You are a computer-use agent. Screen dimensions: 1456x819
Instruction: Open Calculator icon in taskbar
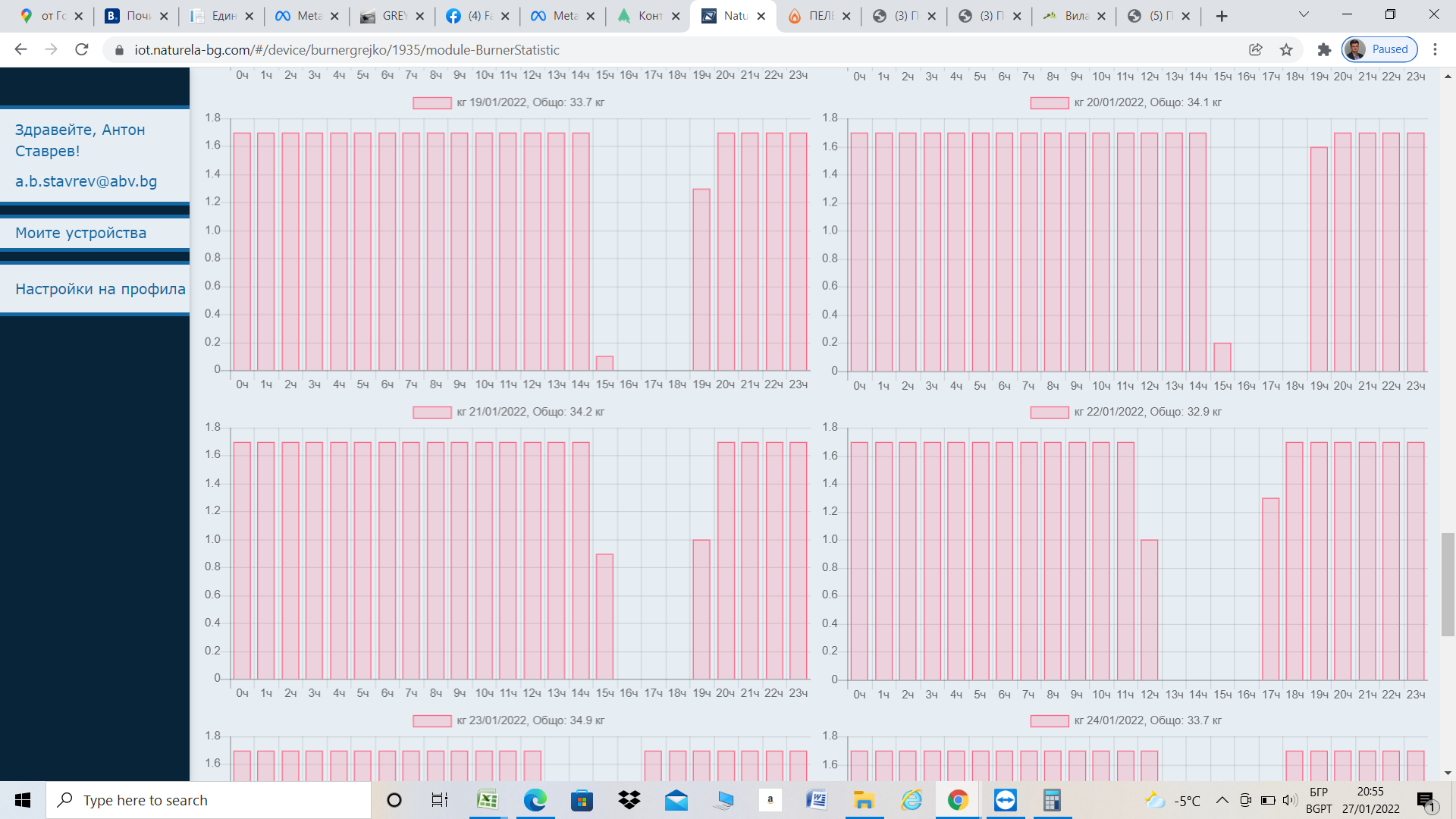1052,800
